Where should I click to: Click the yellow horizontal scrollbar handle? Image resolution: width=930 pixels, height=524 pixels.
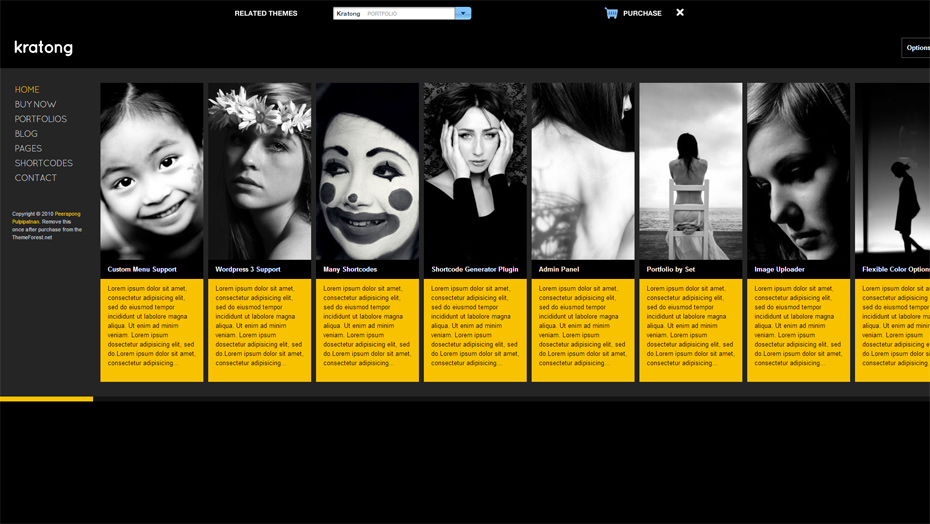[x=46, y=399]
